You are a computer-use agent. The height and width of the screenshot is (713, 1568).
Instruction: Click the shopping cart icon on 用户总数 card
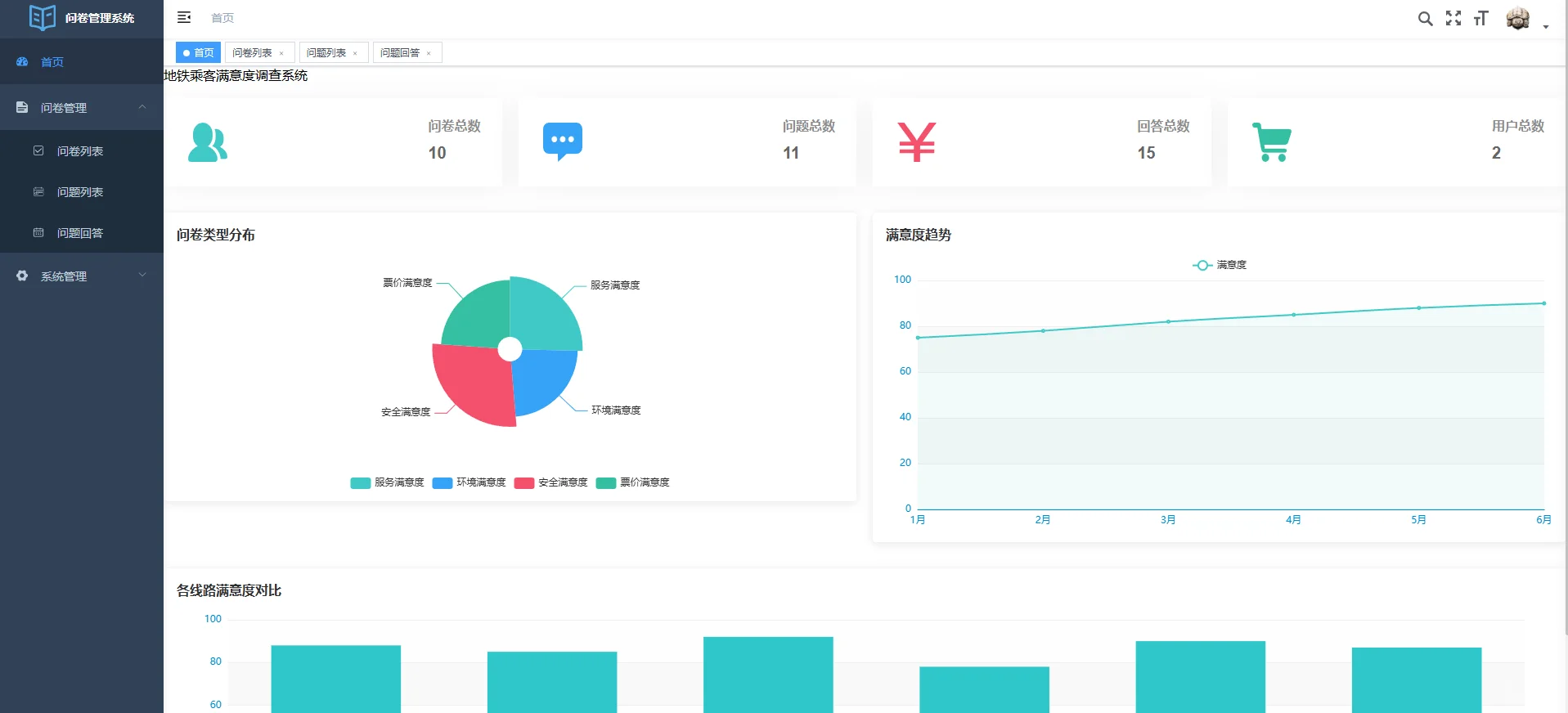1272,142
